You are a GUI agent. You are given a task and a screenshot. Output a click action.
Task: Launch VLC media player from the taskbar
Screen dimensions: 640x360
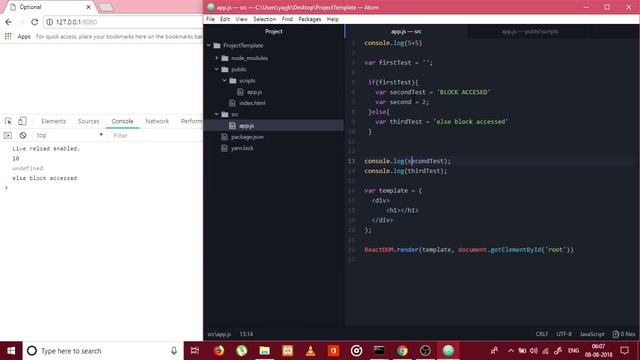(x=310, y=351)
